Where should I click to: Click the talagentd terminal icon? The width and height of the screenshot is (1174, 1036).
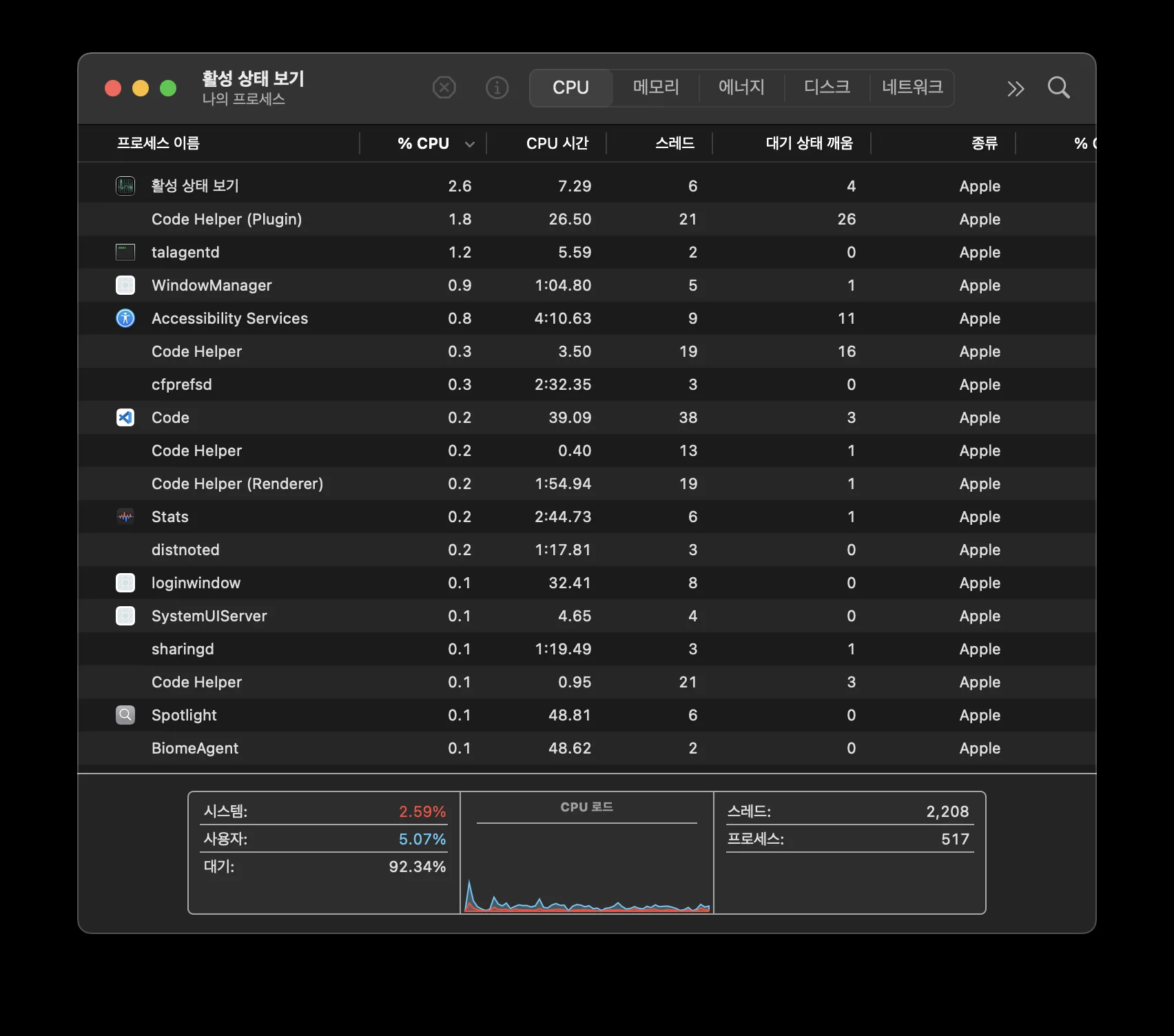click(x=125, y=252)
